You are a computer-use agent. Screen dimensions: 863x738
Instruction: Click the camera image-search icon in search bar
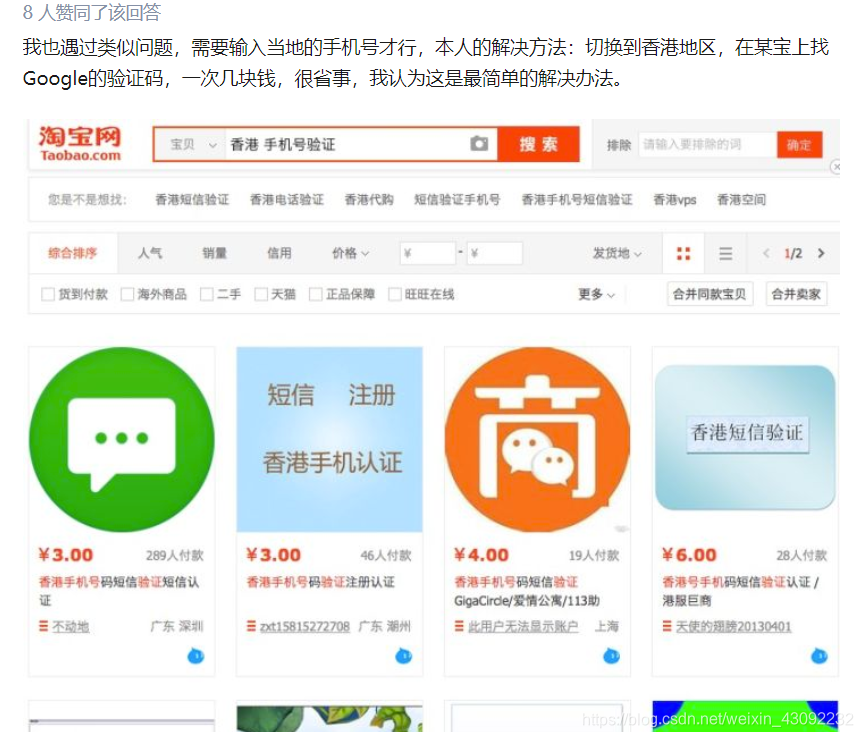coord(477,144)
